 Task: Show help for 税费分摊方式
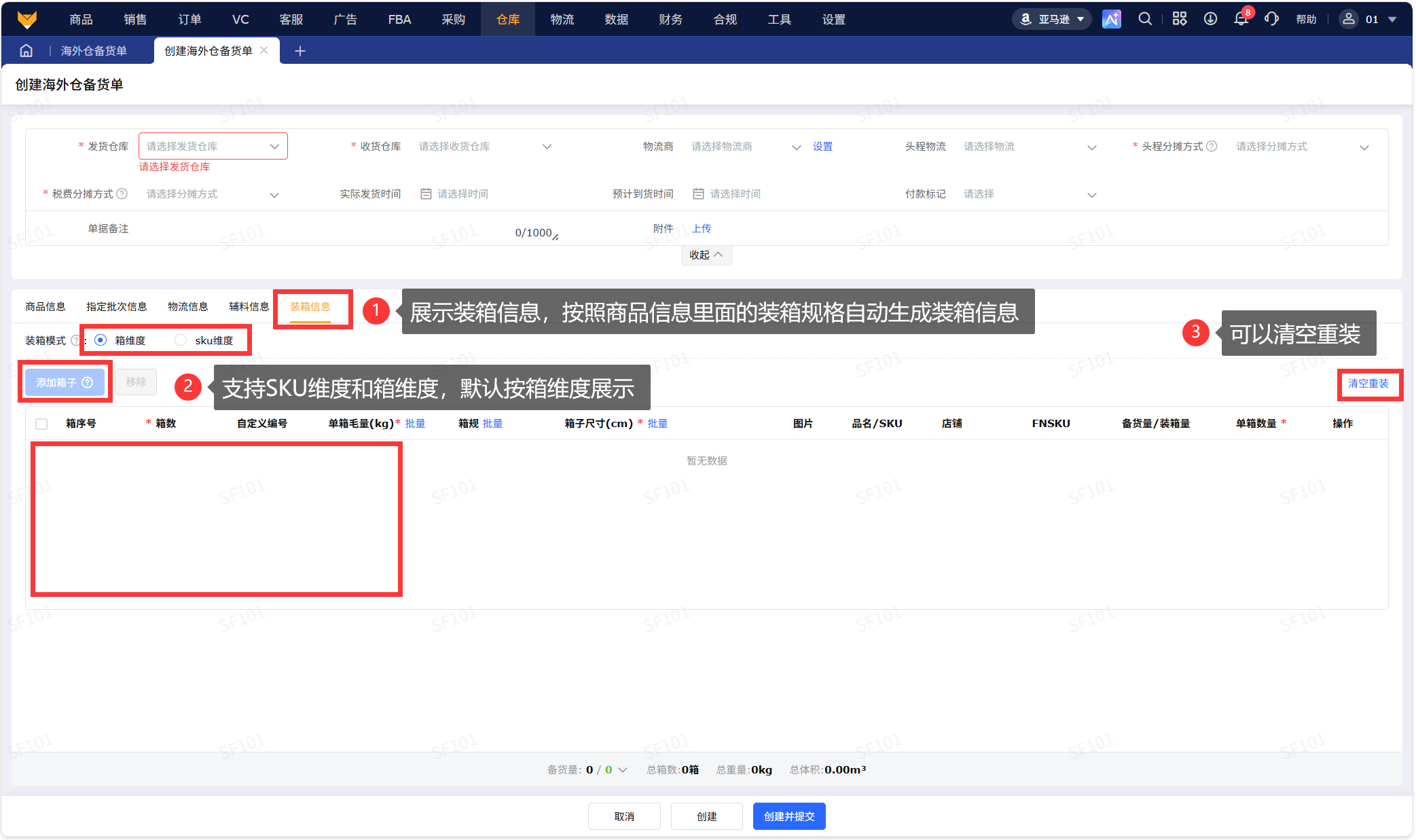click(x=122, y=194)
